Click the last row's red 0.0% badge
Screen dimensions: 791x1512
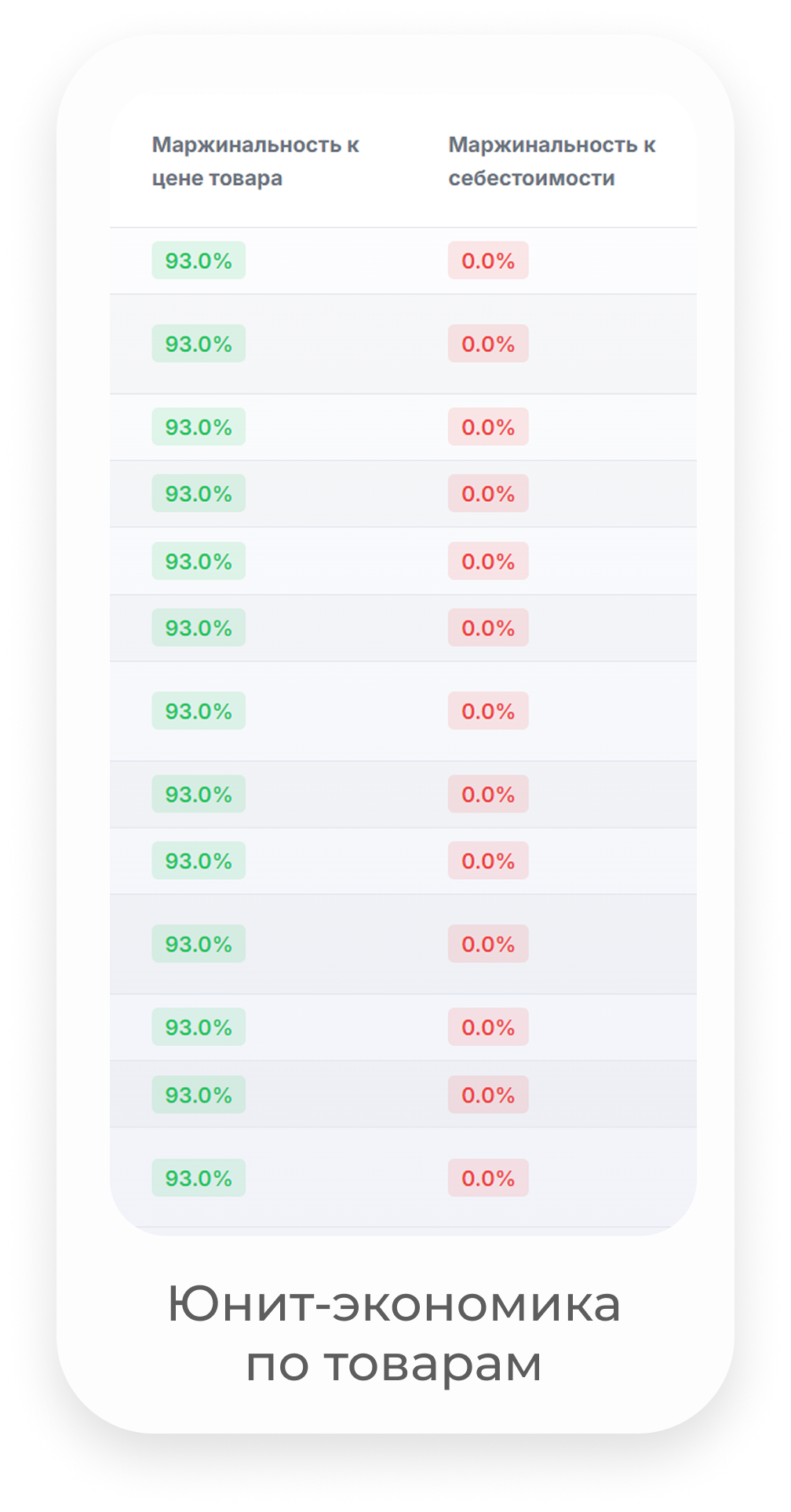(488, 1178)
